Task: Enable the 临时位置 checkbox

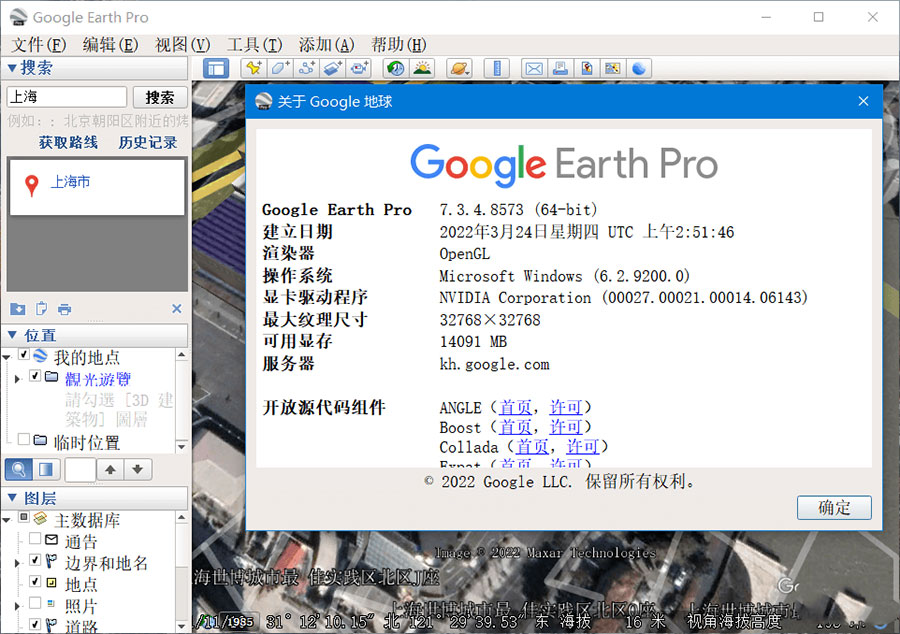Action: pyautogui.click(x=24, y=438)
